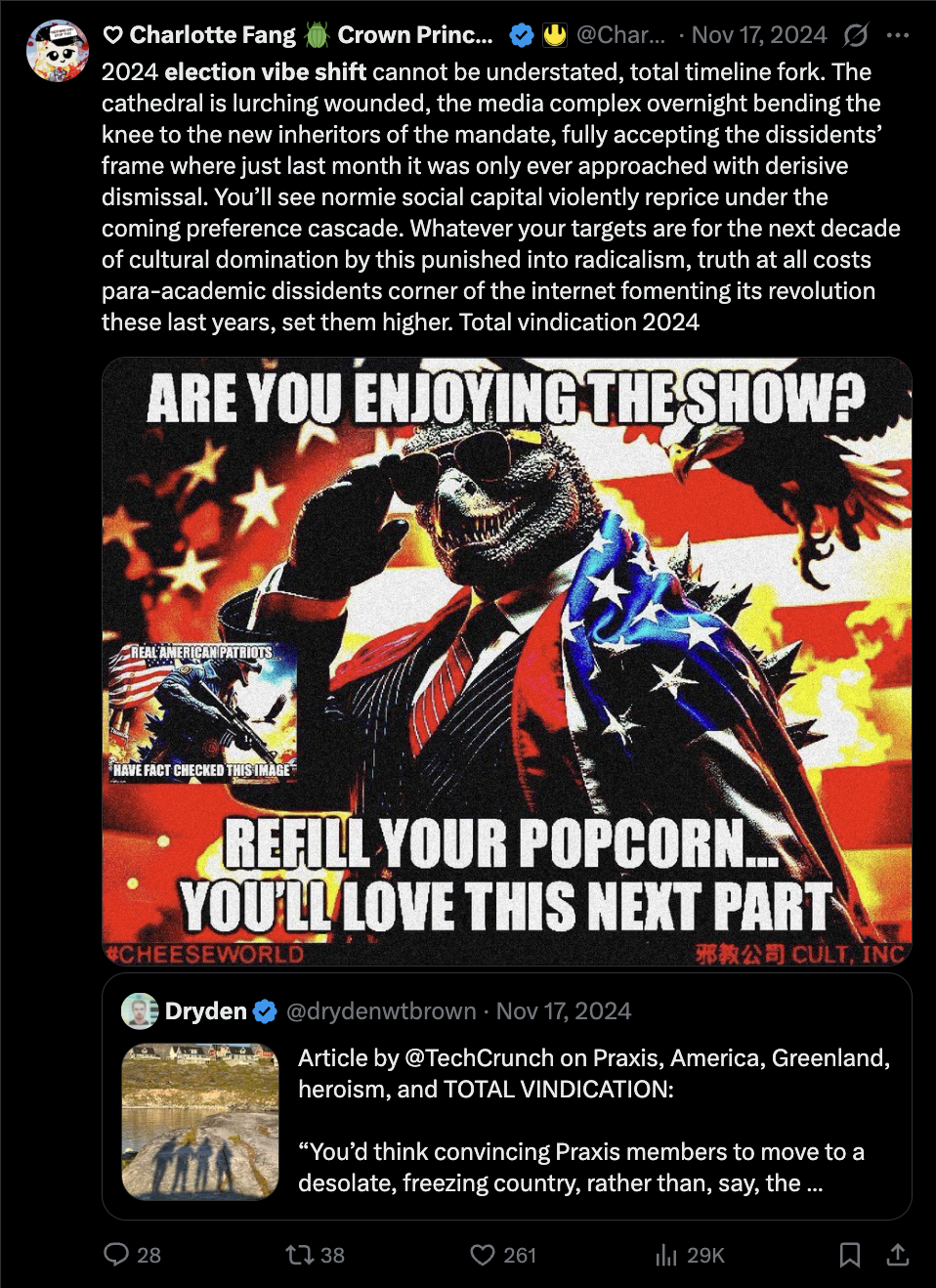Share the post via upload icon

(x=897, y=1255)
